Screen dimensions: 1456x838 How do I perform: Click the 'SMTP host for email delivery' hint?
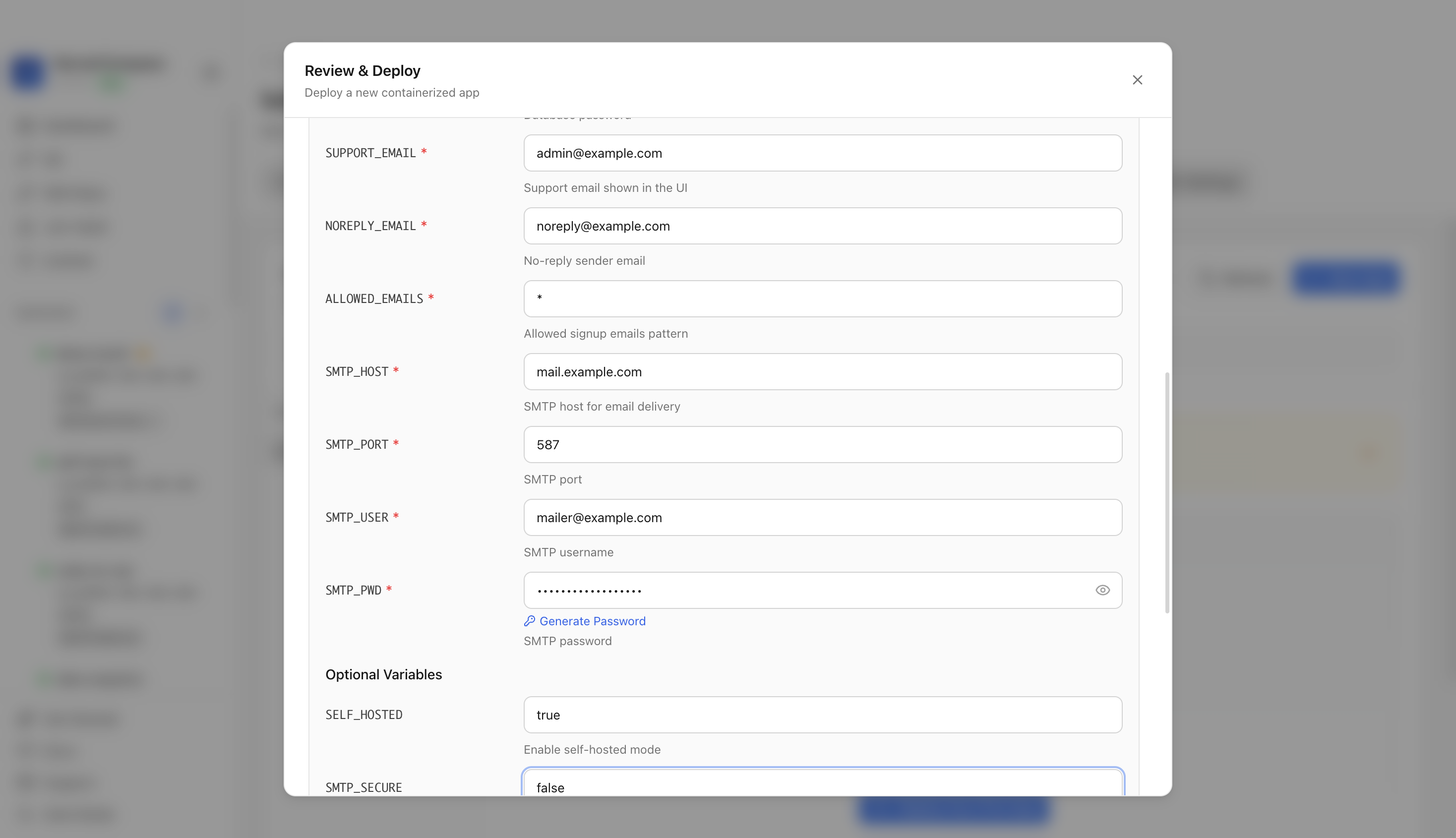click(602, 406)
